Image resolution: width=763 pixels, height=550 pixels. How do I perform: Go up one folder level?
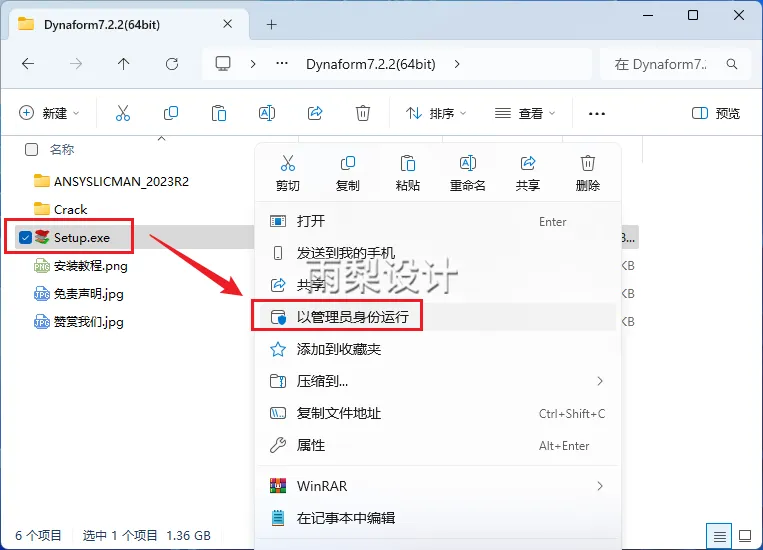pyautogui.click(x=124, y=64)
